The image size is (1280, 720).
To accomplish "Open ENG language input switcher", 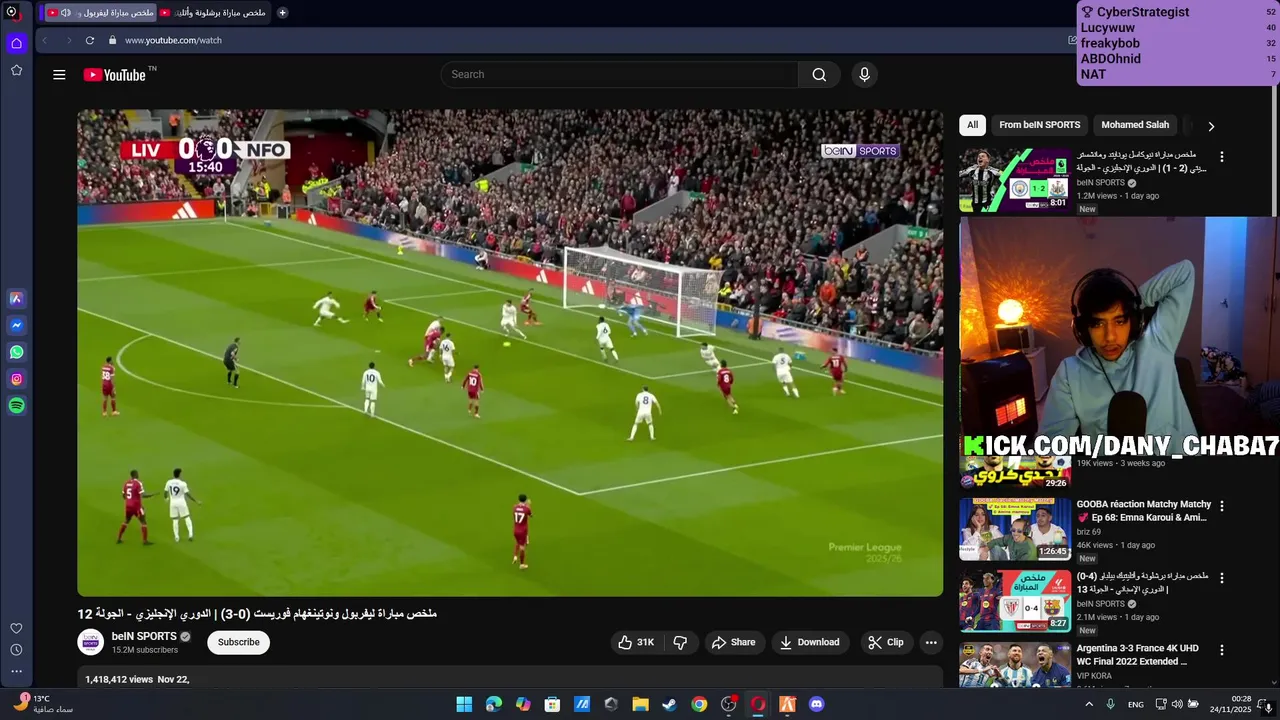I will point(1136,704).
